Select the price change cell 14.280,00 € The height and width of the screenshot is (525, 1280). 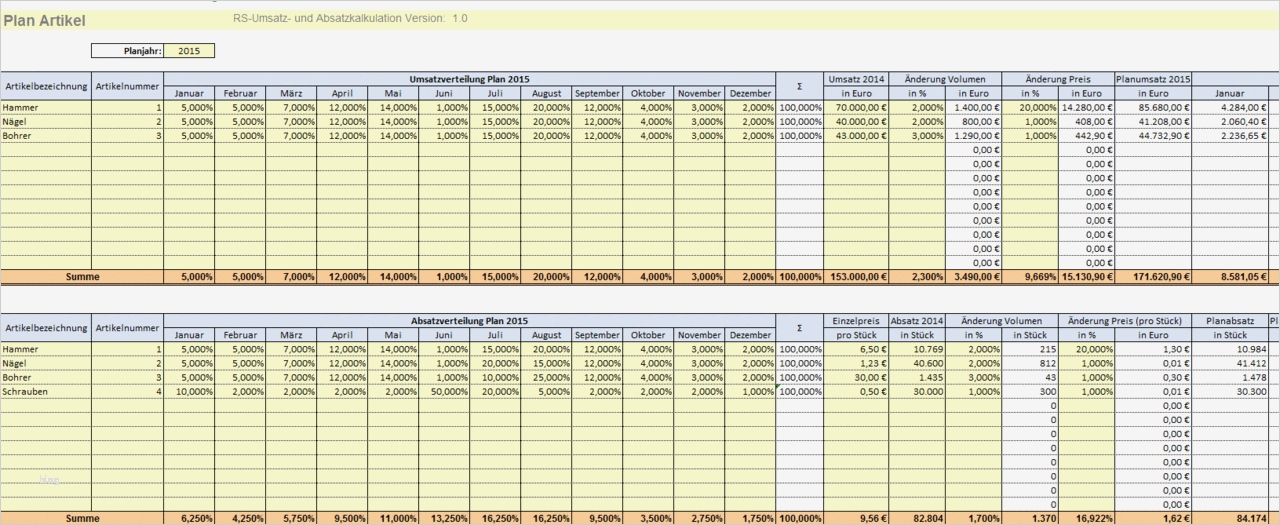1087,107
